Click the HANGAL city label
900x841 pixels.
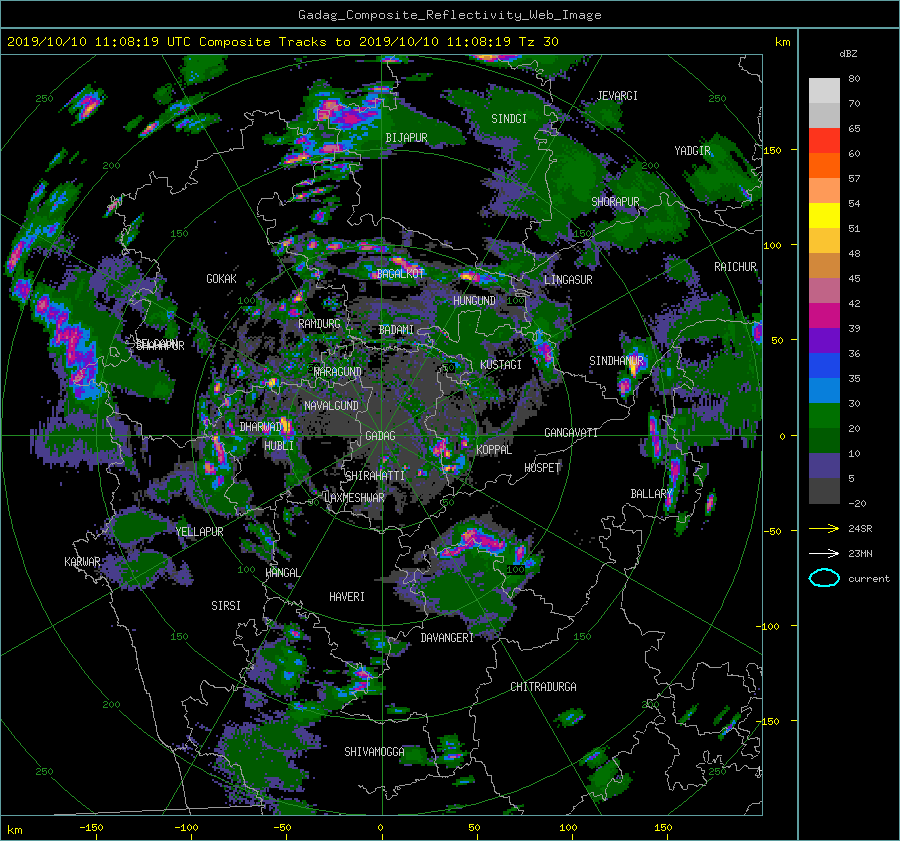(282, 573)
